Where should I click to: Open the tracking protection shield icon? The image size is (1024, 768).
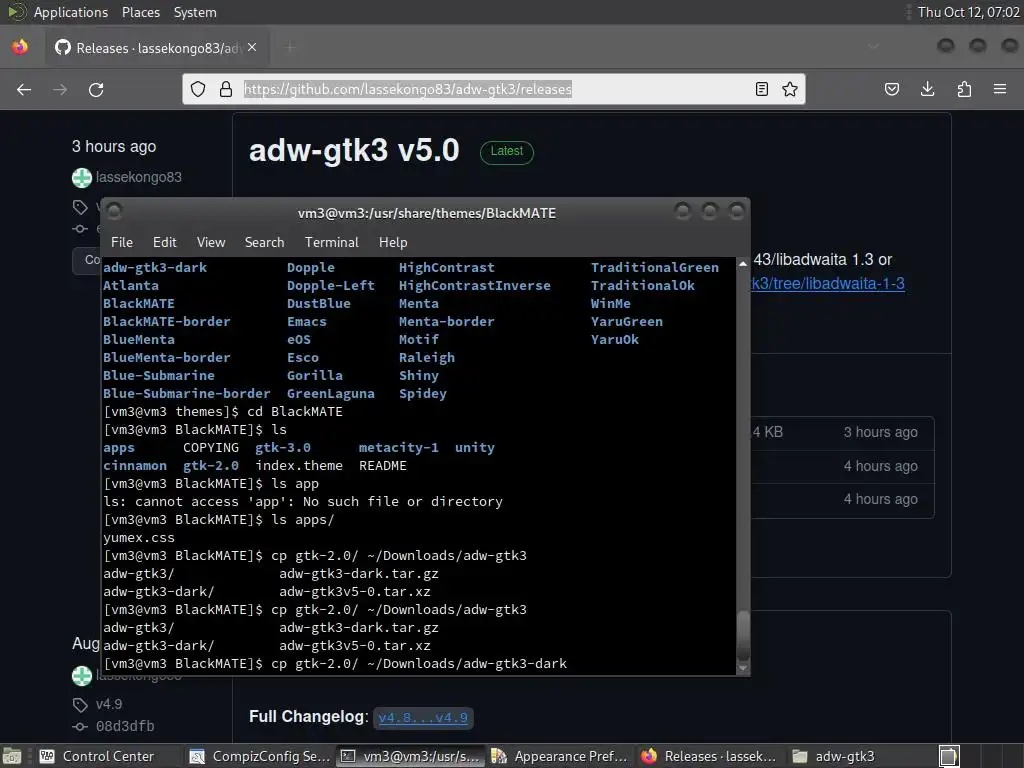pyautogui.click(x=198, y=89)
